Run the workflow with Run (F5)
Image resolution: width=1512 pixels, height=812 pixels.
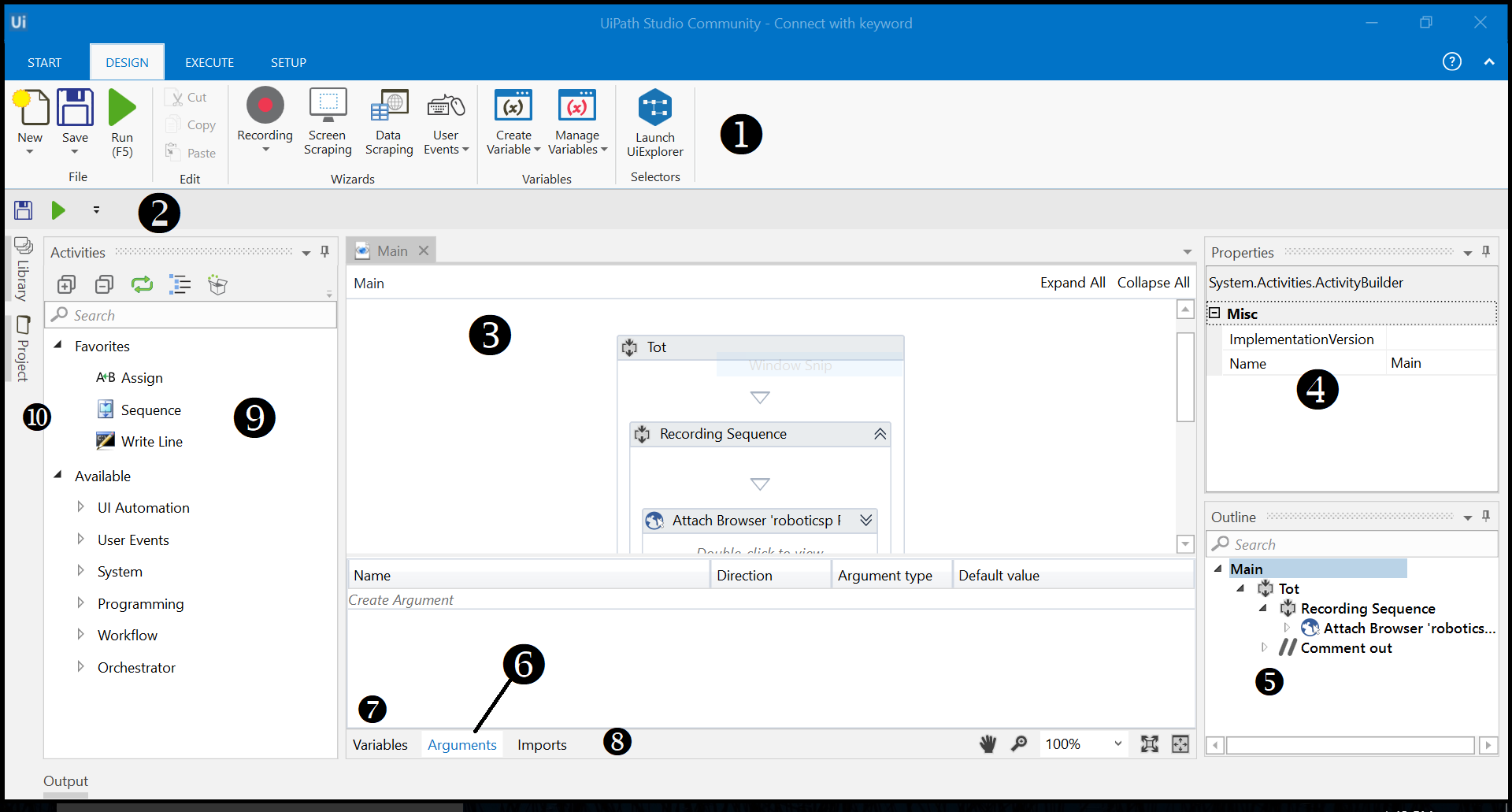pyautogui.click(x=122, y=108)
